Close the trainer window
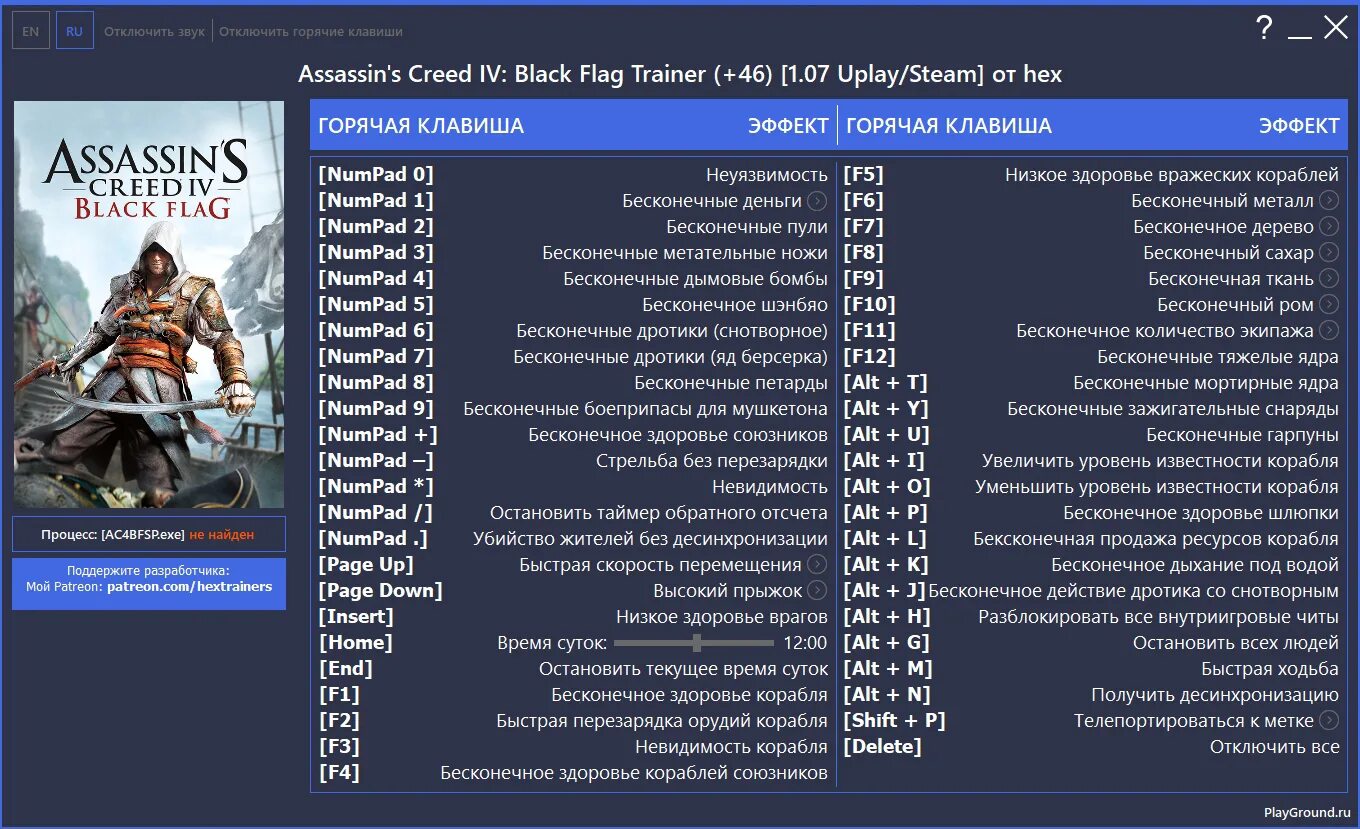Screen dimensions: 1360x829 [x=1336, y=28]
